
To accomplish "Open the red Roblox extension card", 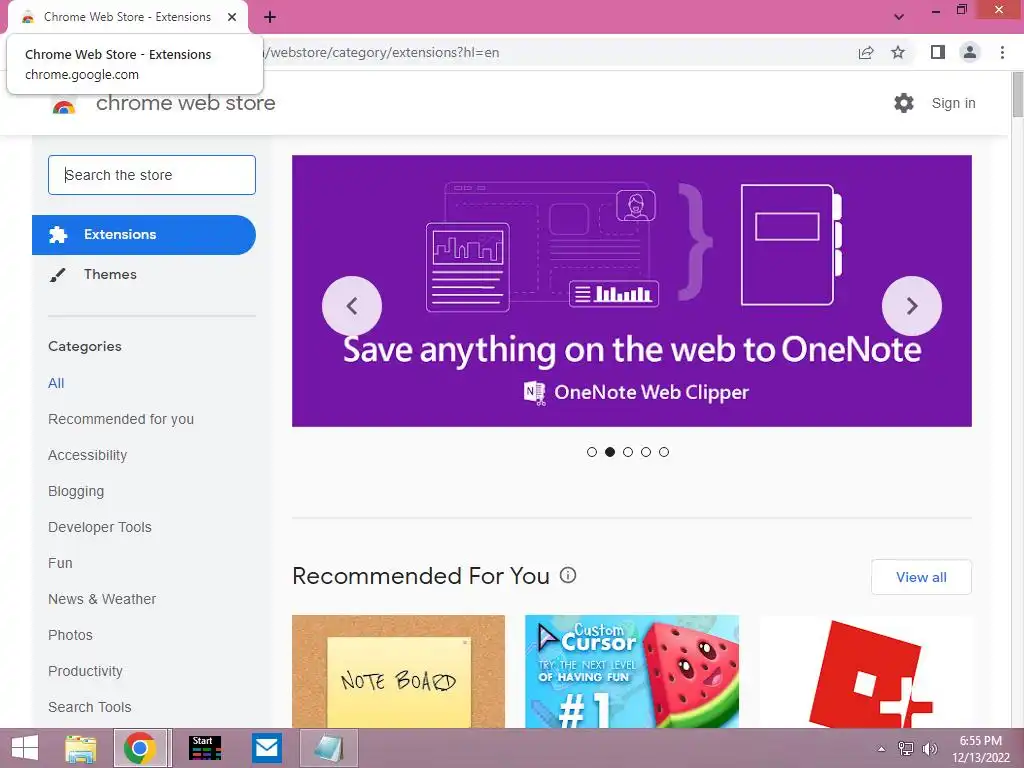I will point(865,671).
